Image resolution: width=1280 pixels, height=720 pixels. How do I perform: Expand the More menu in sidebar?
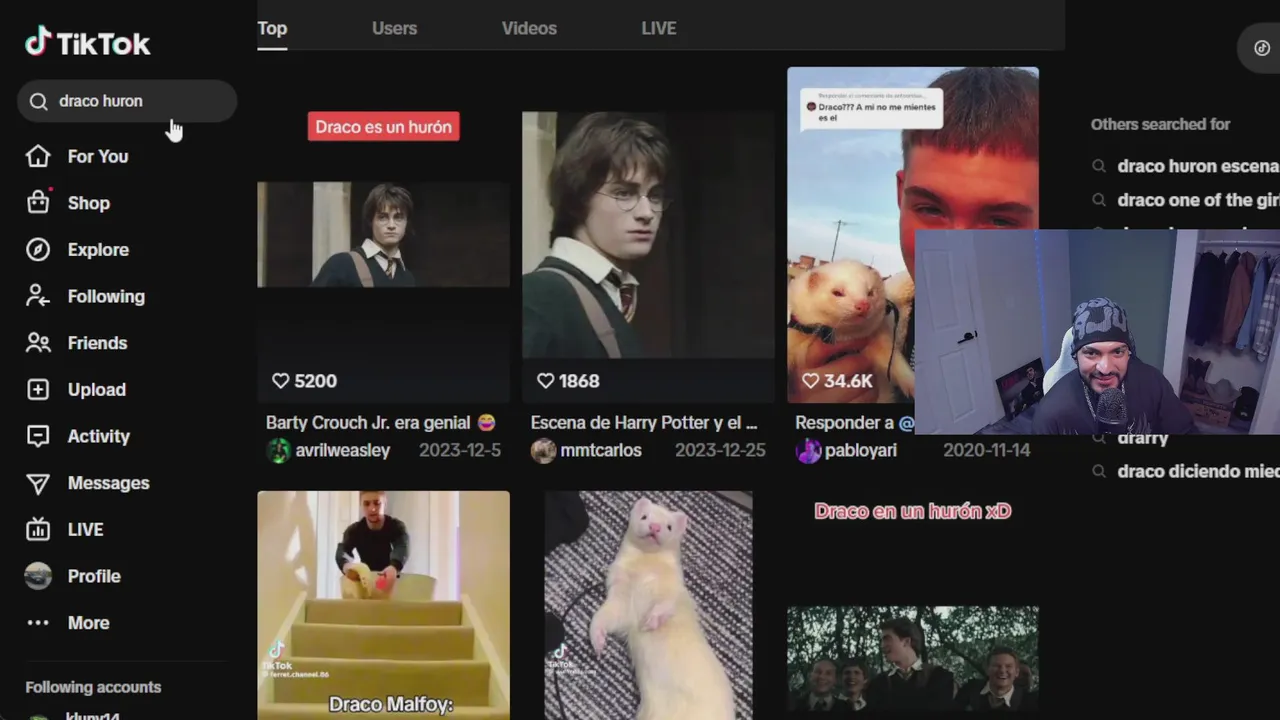coord(88,623)
